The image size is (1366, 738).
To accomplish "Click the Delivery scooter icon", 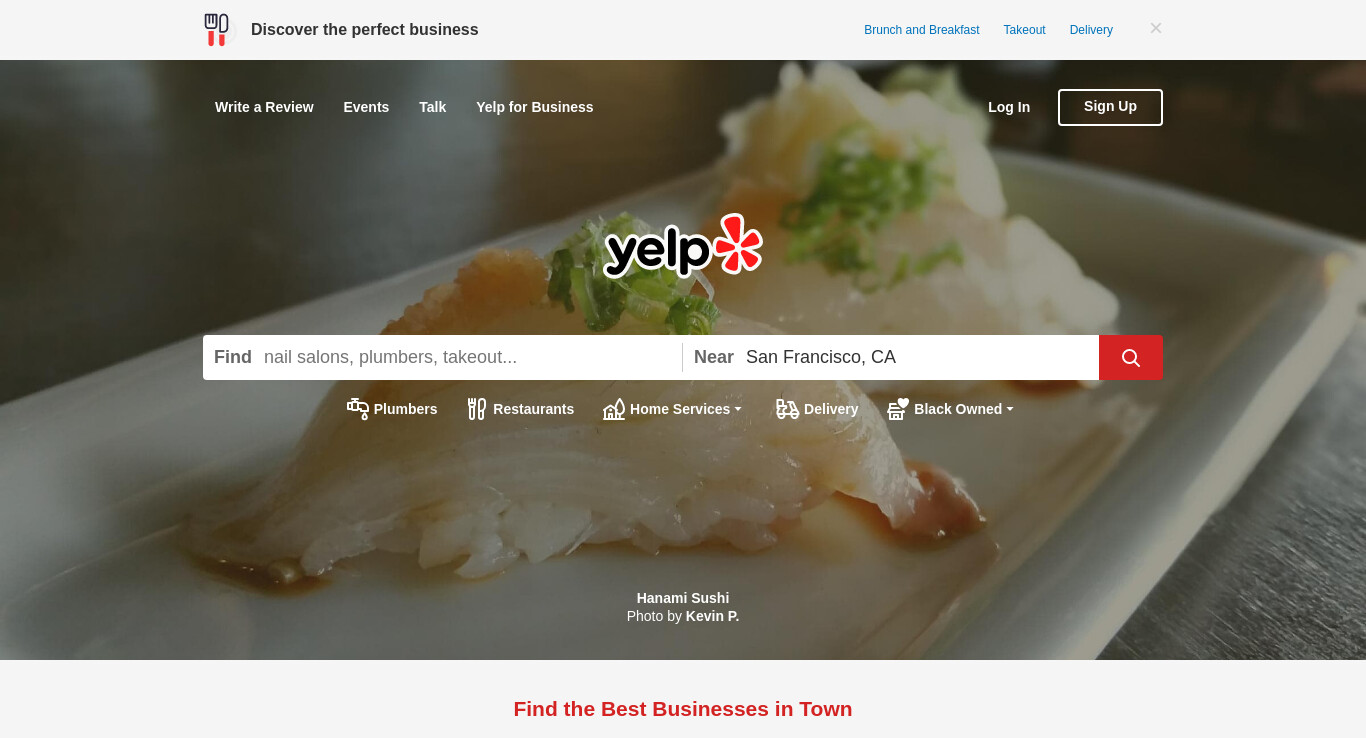I will click(x=788, y=409).
